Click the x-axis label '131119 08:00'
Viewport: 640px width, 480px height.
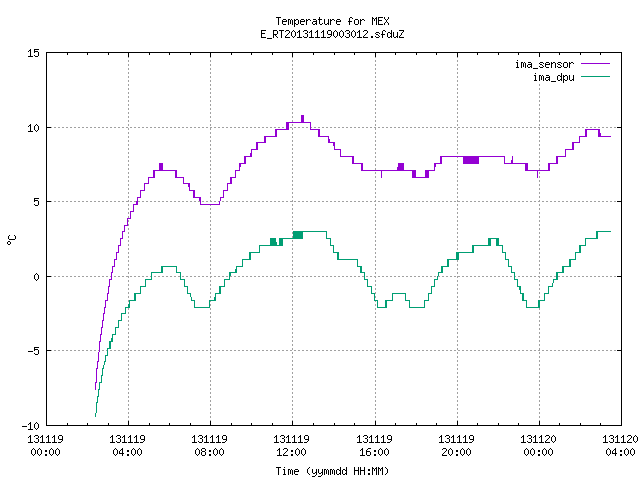click(209, 446)
